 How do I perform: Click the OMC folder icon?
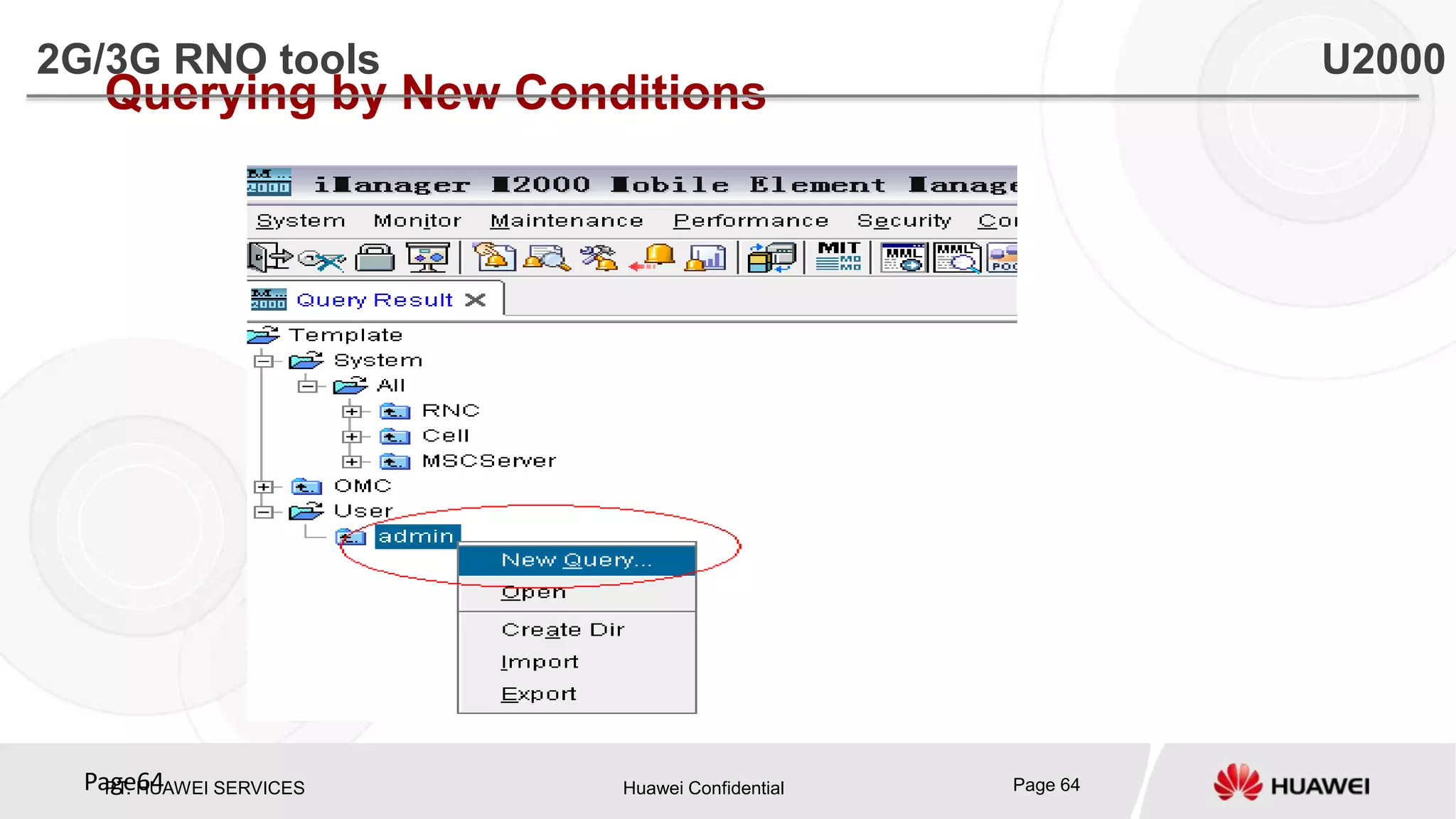coord(306,486)
